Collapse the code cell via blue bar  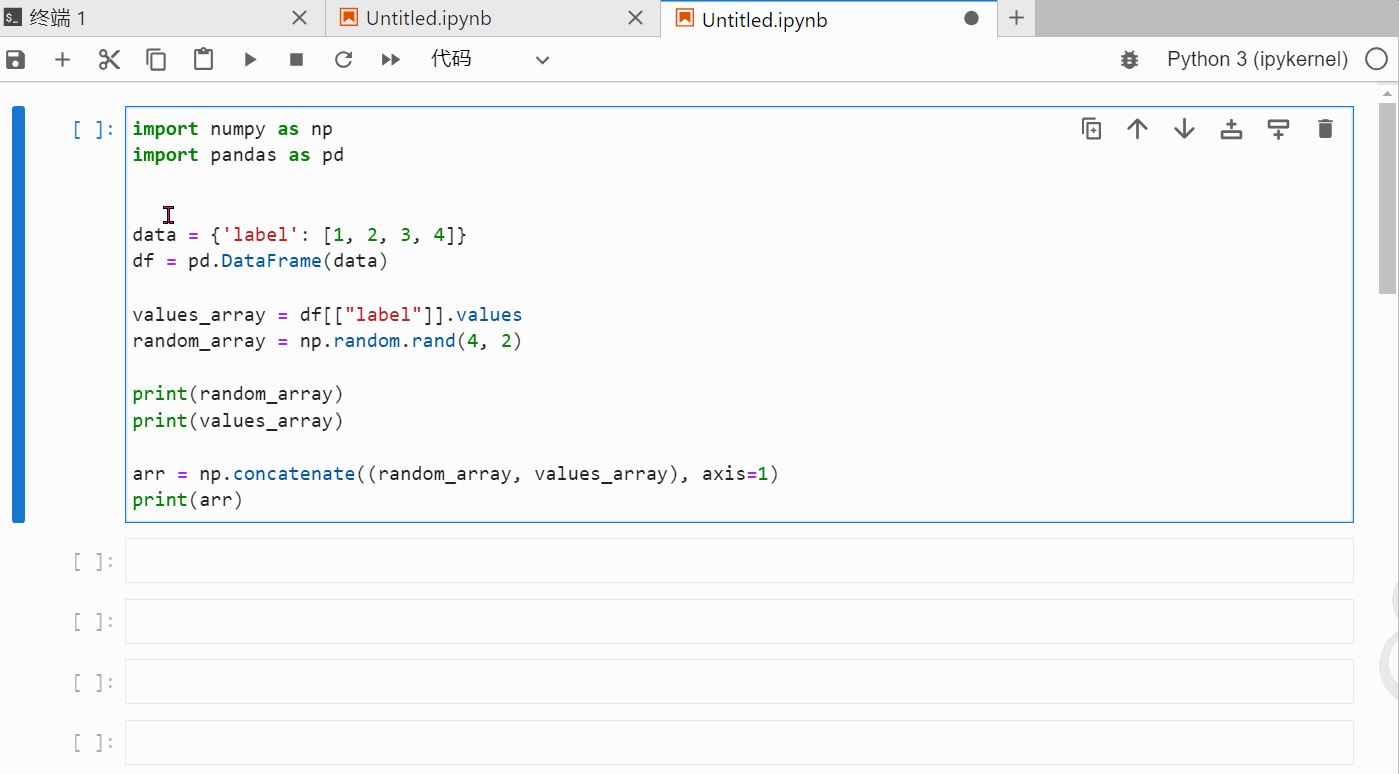pyautogui.click(x=18, y=314)
